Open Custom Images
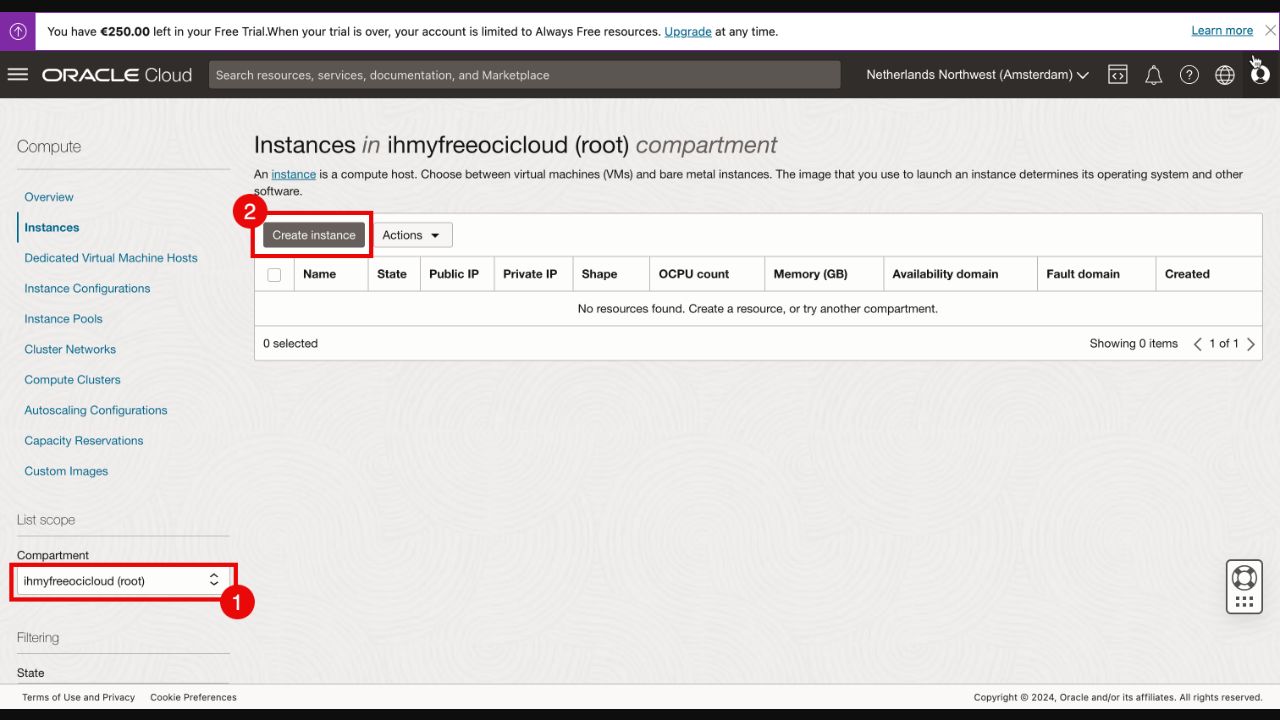Image resolution: width=1280 pixels, height=720 pixels. click(66, 472)
